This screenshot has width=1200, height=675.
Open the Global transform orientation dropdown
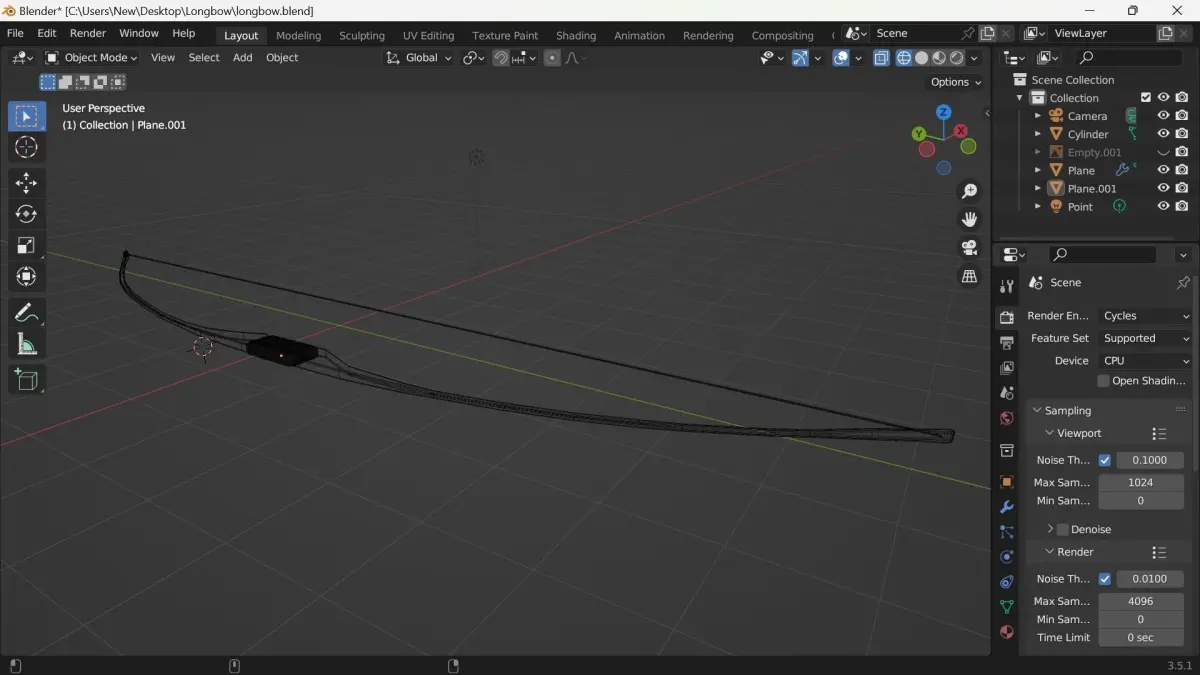coord(420,58)
